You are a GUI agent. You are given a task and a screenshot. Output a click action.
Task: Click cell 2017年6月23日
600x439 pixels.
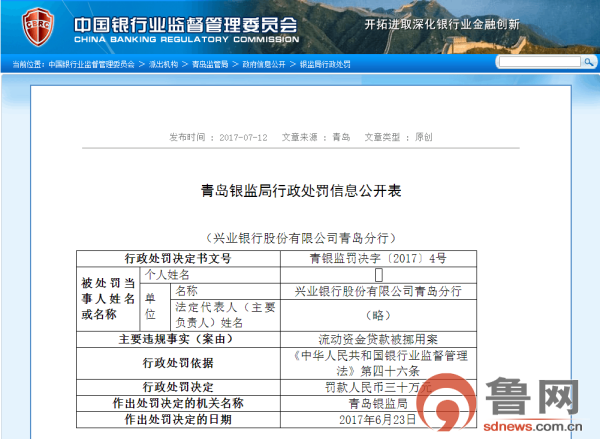click(x=378, y=419)
